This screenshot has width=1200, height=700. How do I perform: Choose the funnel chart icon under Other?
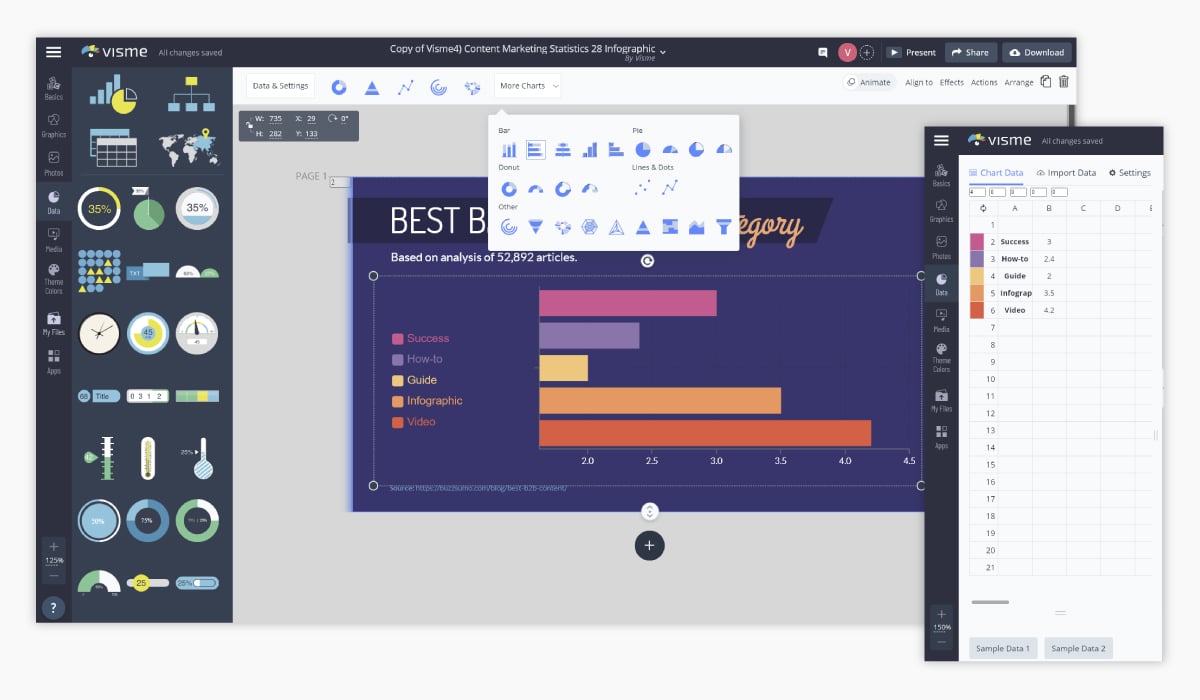[x=724, y=227]
